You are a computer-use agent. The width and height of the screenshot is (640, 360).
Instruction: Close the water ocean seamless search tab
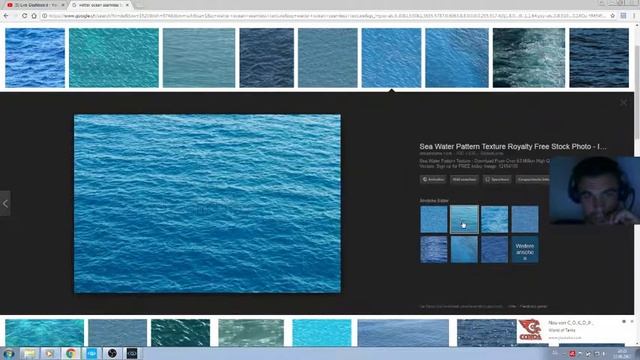127,5
